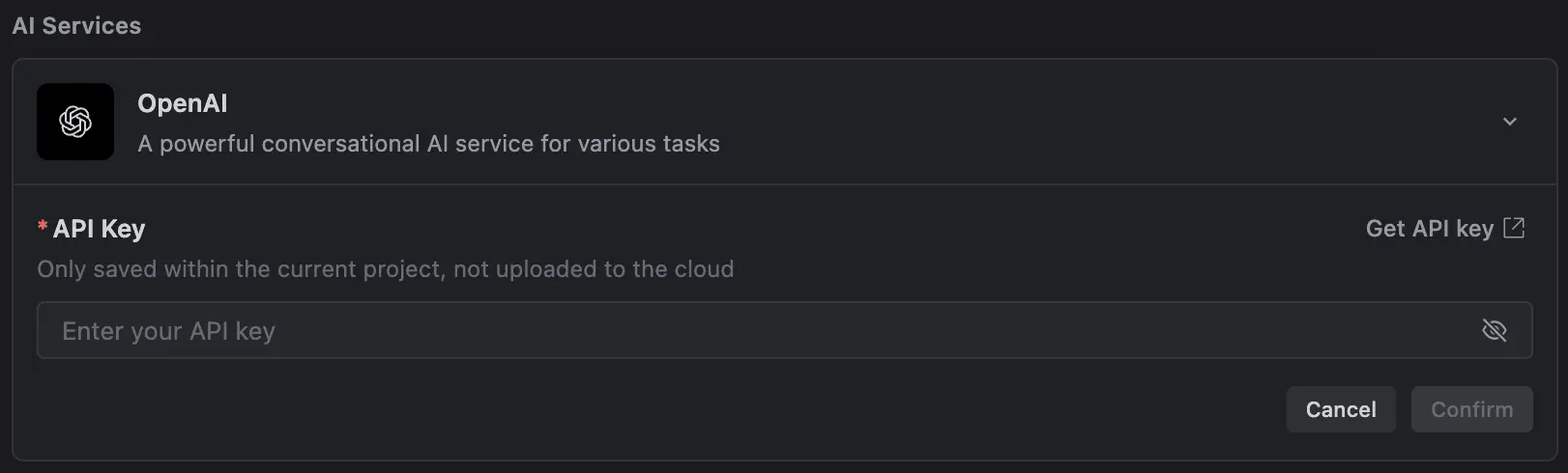Click the 'Enter your API key' placeholder text
Screen dimensions: 1568x473
point(168,331)
